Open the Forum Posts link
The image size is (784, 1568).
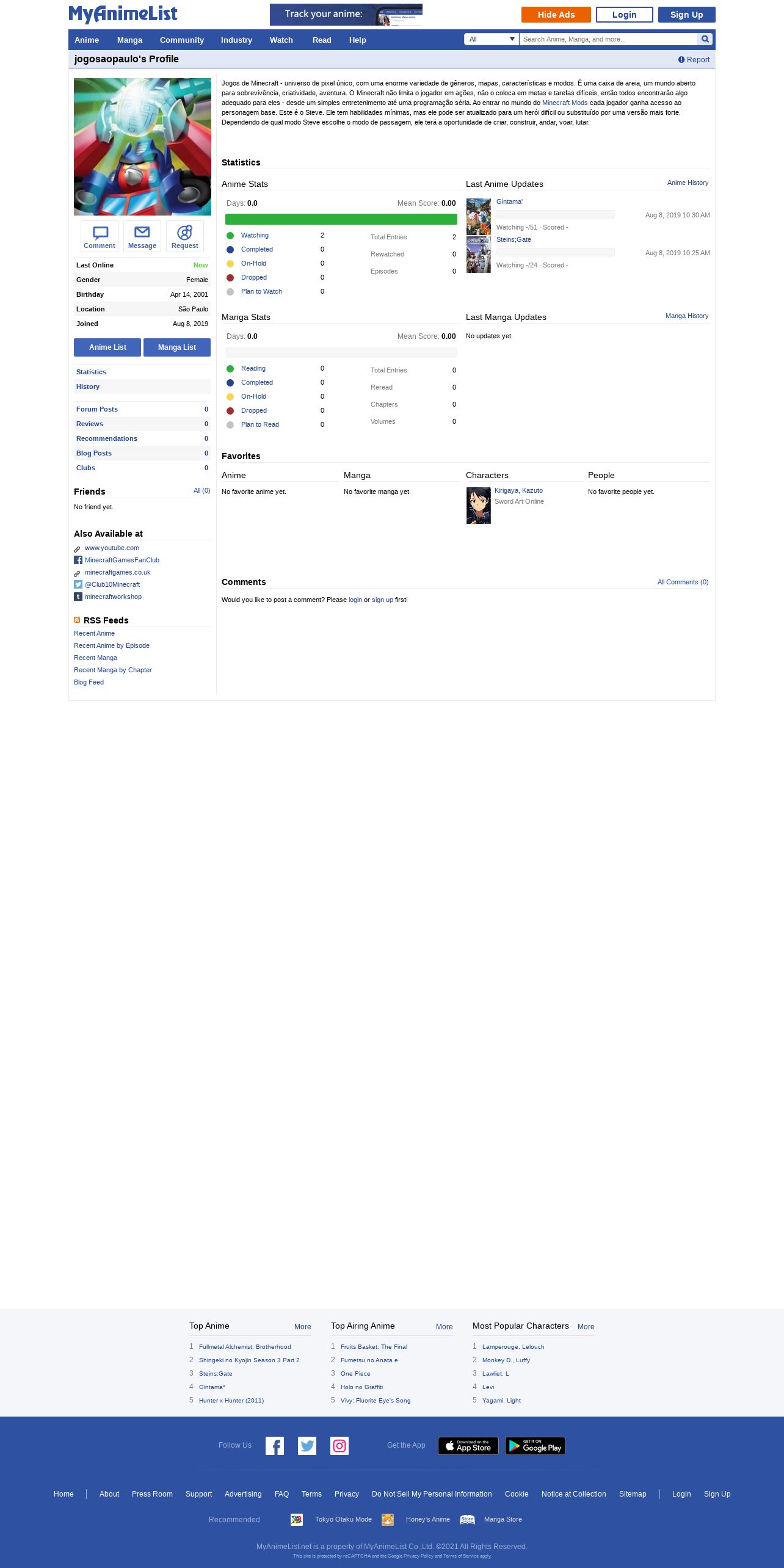[x=97, y=409]
